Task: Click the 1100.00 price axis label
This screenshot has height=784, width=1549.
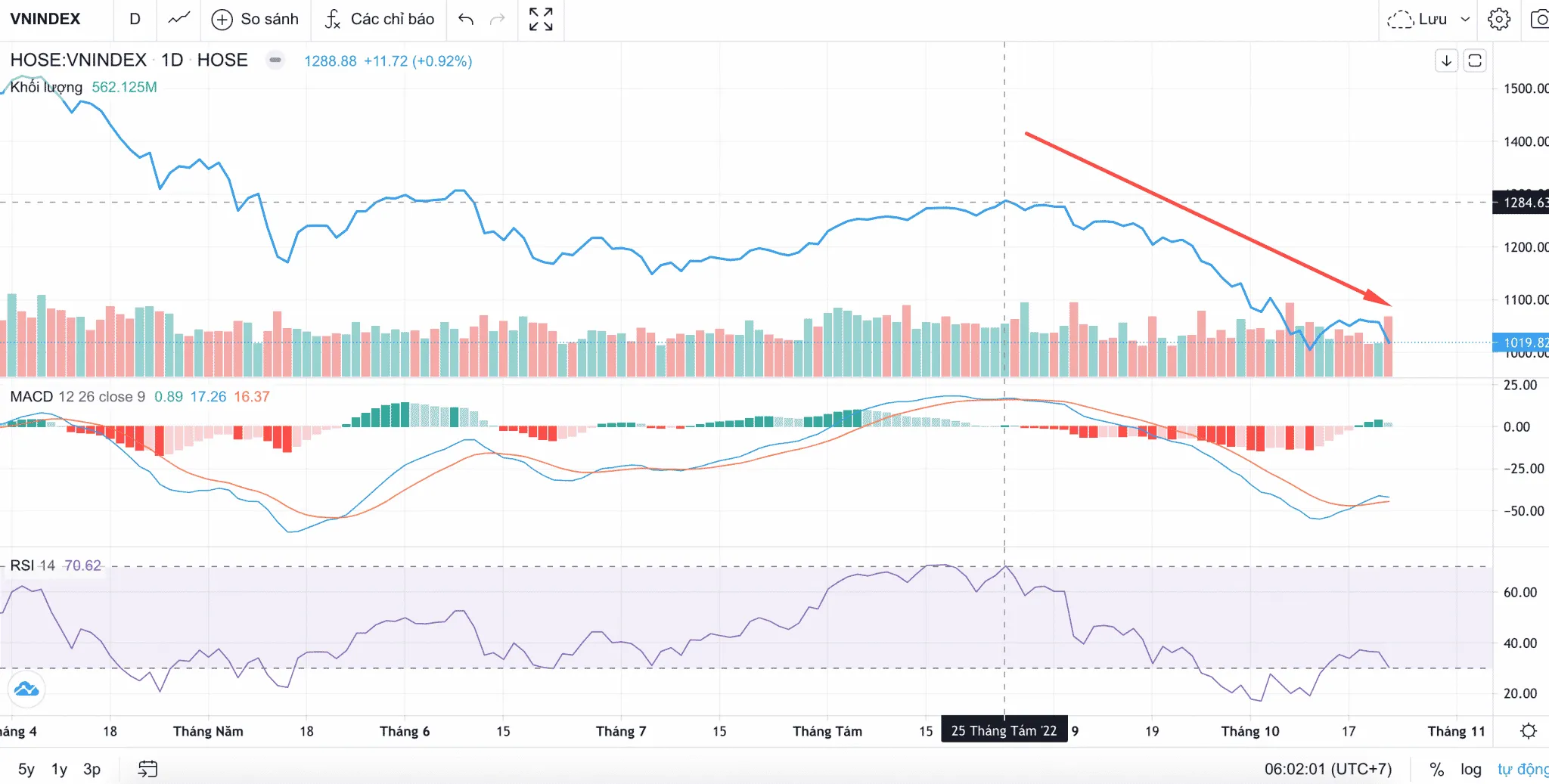Action: 1525,299
